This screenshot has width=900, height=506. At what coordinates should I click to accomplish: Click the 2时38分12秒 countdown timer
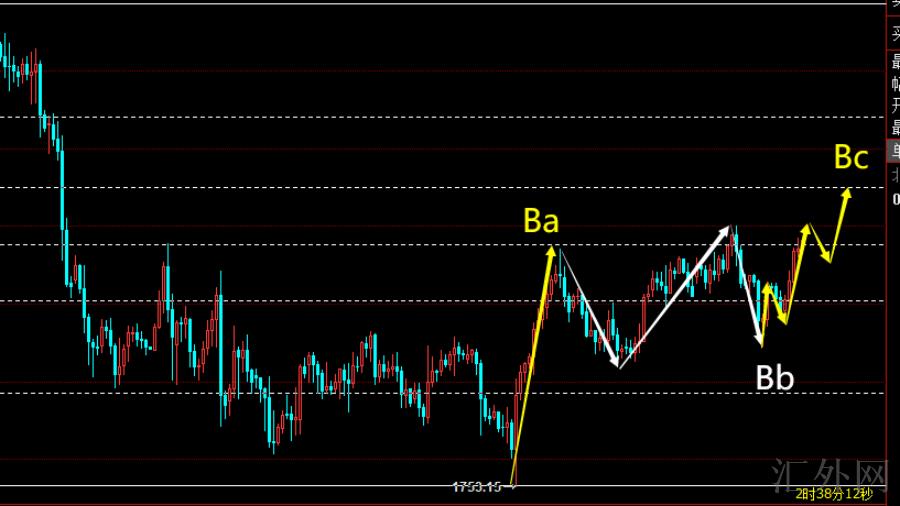coord(833,493)
